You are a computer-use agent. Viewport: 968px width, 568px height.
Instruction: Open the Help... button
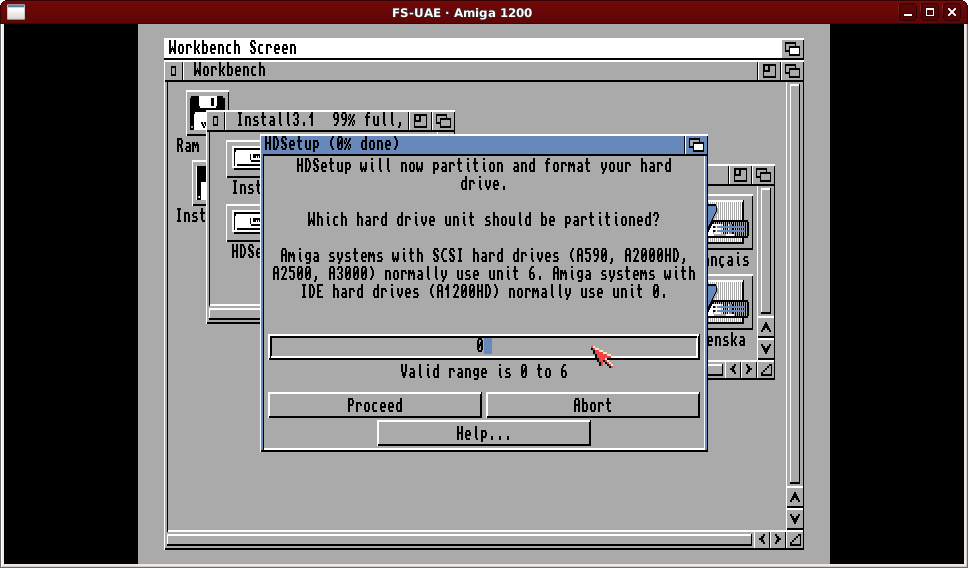click(483, 433)
